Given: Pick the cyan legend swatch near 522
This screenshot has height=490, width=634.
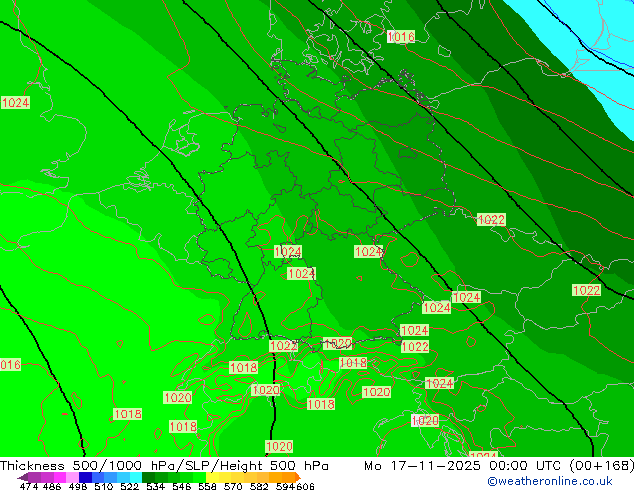Looking at the screenshot, I should [136, 477].
